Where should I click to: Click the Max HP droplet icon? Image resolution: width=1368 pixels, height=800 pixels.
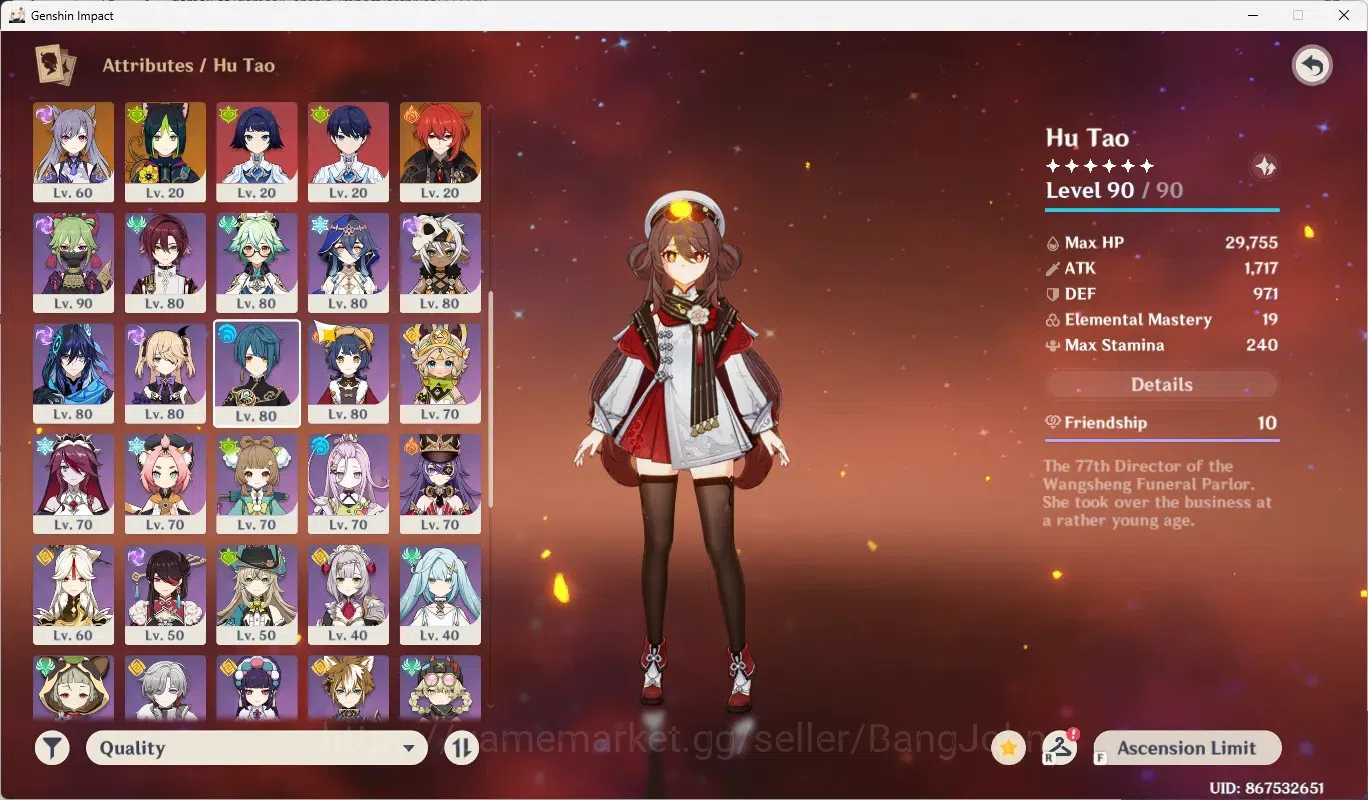point(1052,243)
